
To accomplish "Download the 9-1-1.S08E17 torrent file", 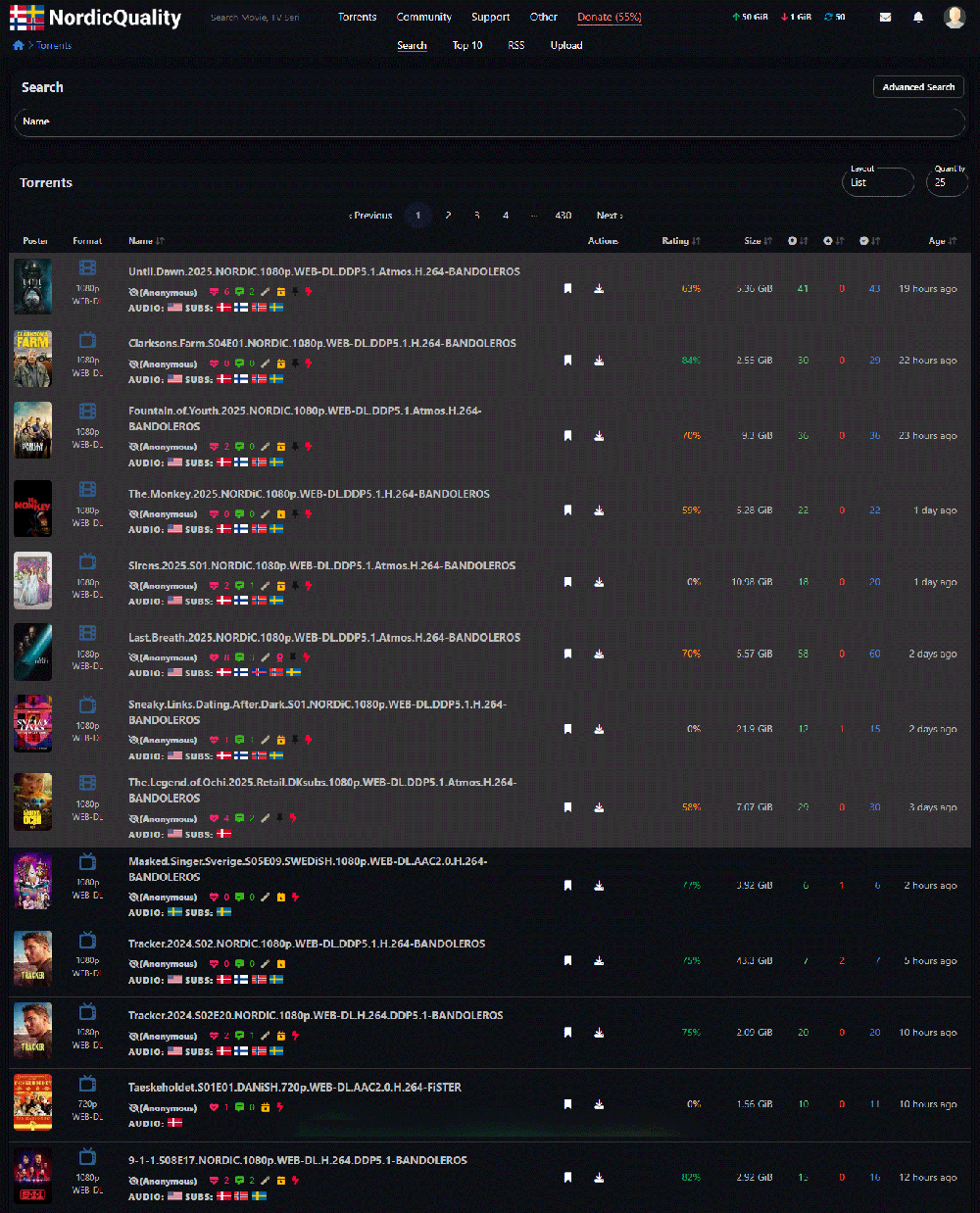I will (x=599, y=1178).
